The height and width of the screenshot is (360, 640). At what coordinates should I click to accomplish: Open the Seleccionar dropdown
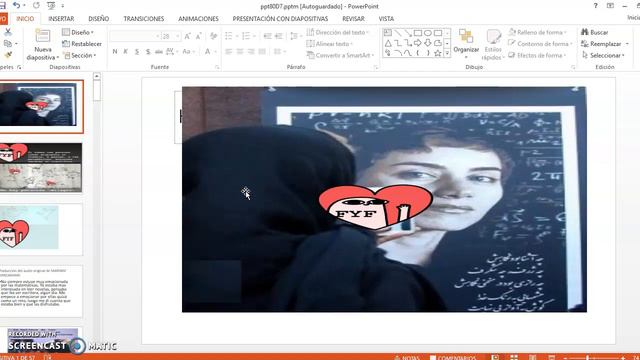point(603,55)
